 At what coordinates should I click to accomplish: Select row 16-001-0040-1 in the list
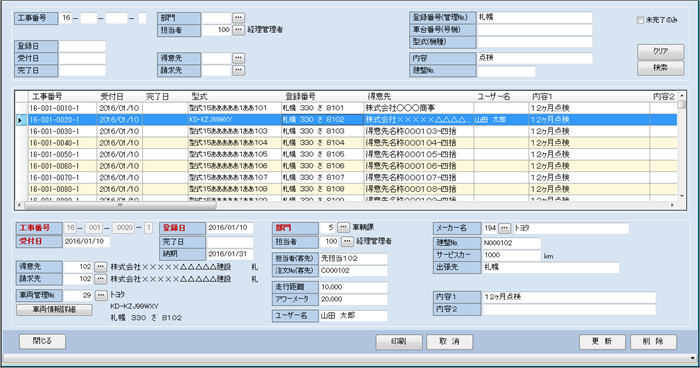coord(346,143)
